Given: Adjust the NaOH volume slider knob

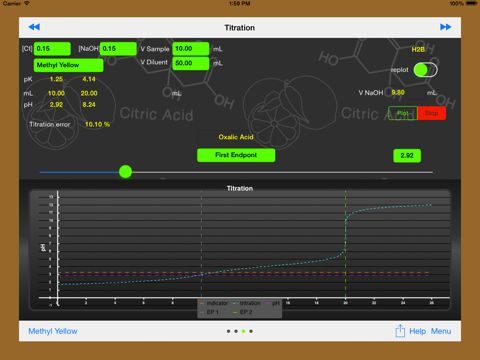Looking at the screenshot, I should click(126, 172).
